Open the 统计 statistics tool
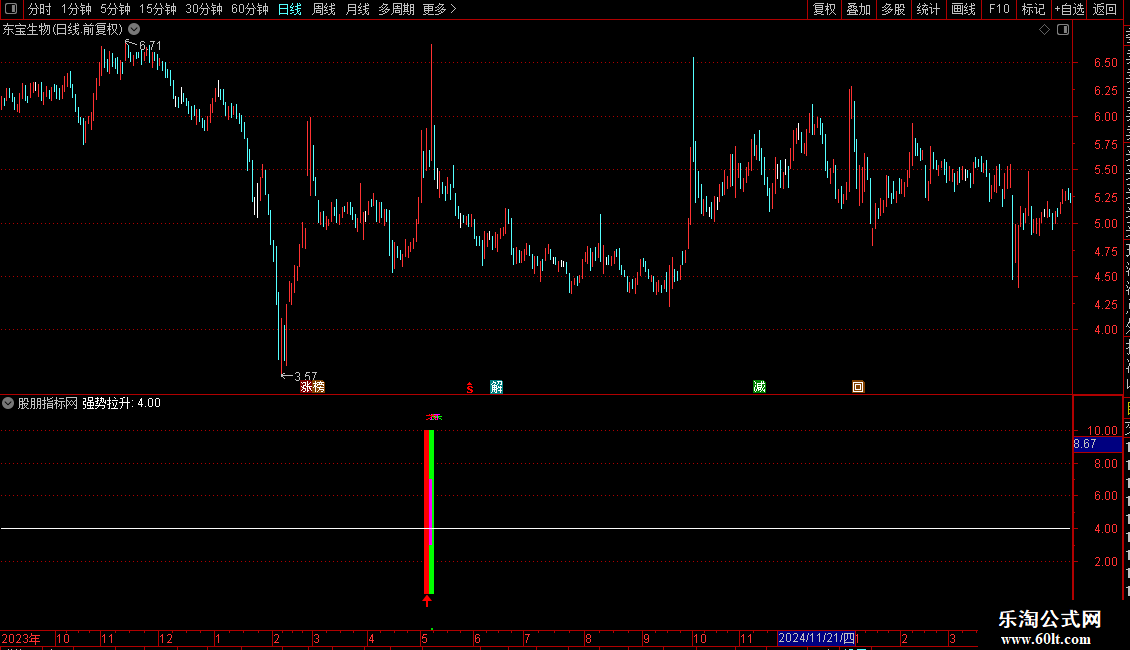This screenshot has width=1130, height=650. [x=927, y=9]
